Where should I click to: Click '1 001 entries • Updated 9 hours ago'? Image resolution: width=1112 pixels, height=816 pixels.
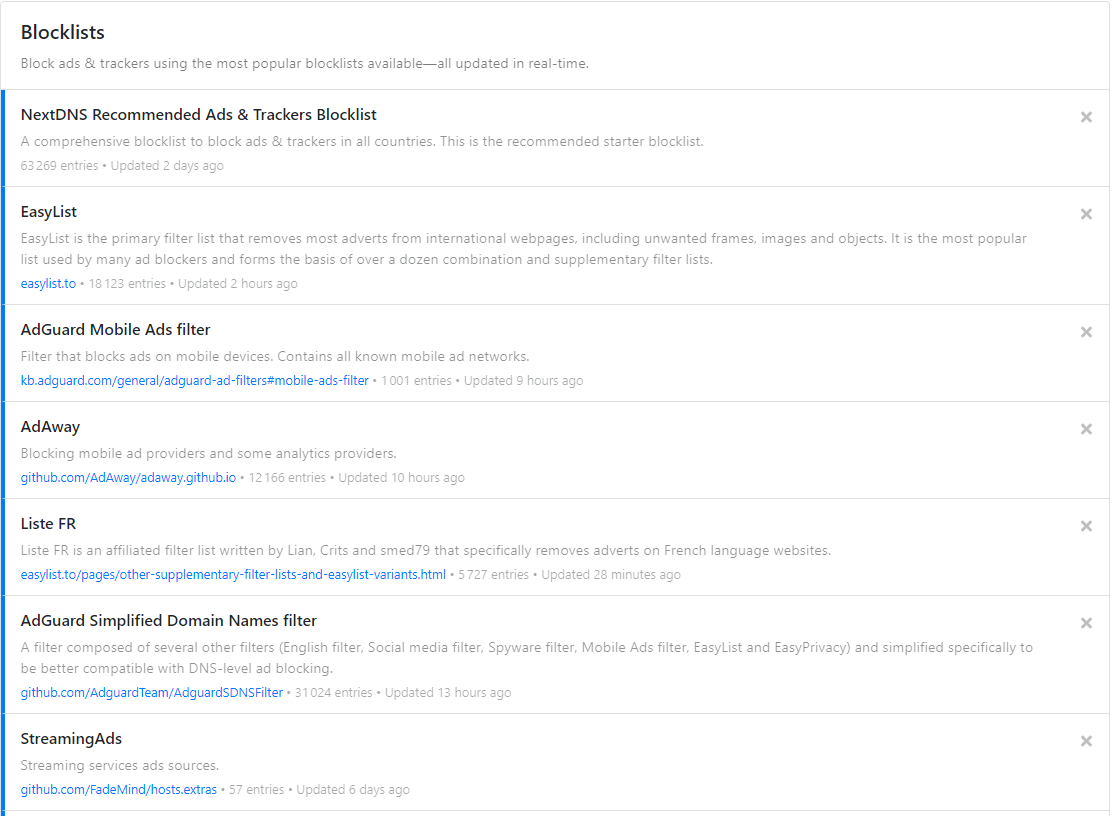(482, 381)
